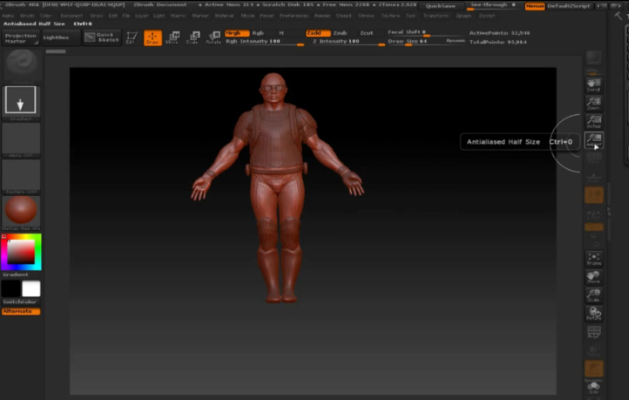Open the Document menu
The width and height of the screenshot is (629, 400).
[x=71, y=16]
